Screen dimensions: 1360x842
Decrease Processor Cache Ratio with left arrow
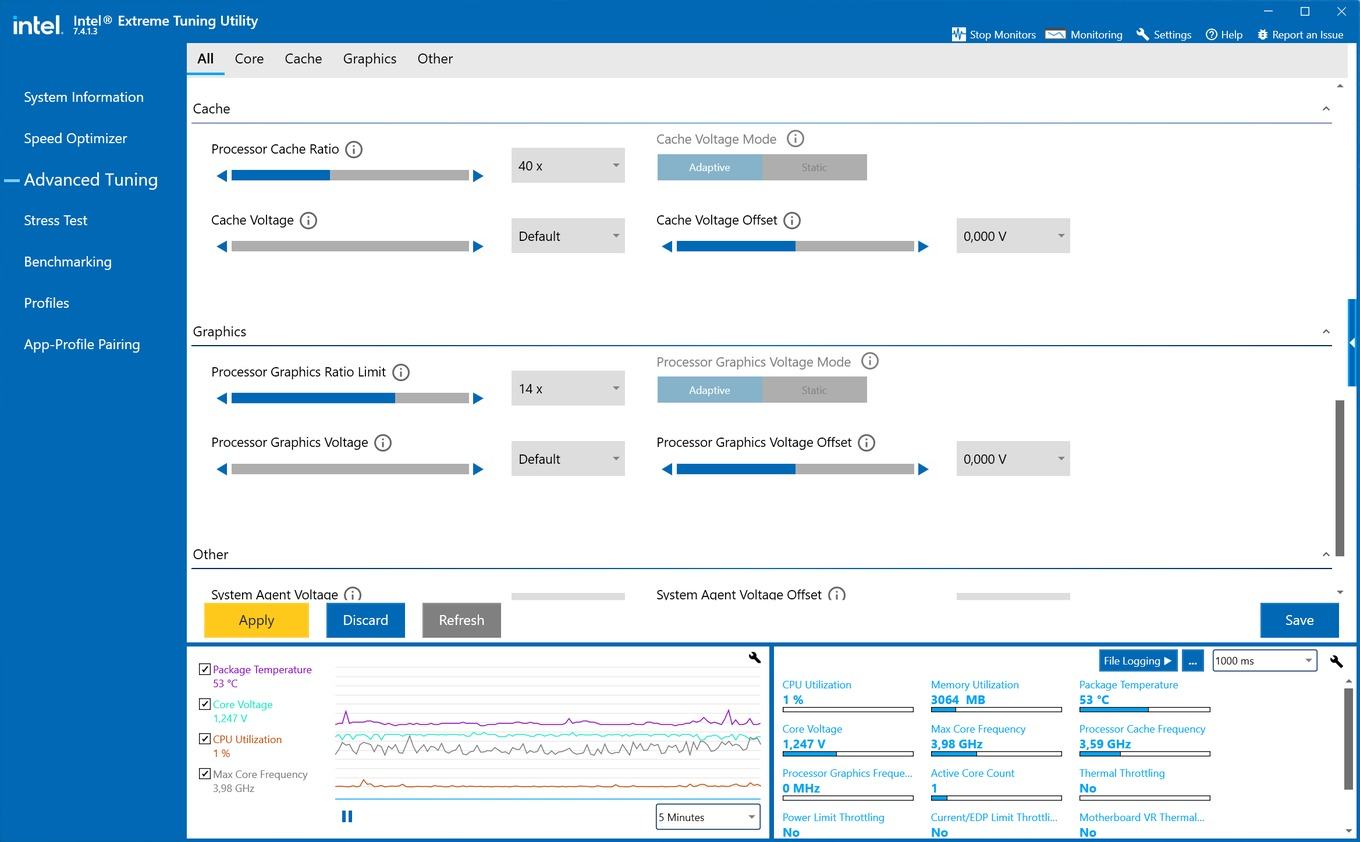tap(221, 176)
